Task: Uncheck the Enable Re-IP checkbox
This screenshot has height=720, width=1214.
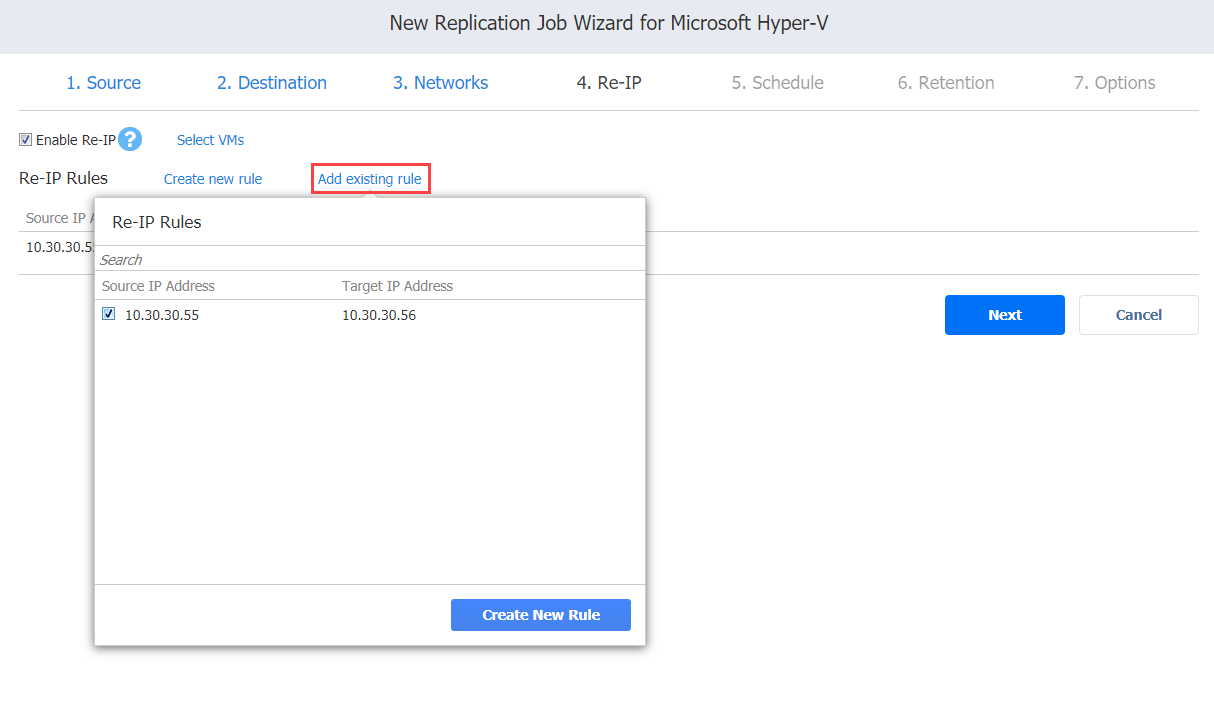Action: (x=26, y=140)
